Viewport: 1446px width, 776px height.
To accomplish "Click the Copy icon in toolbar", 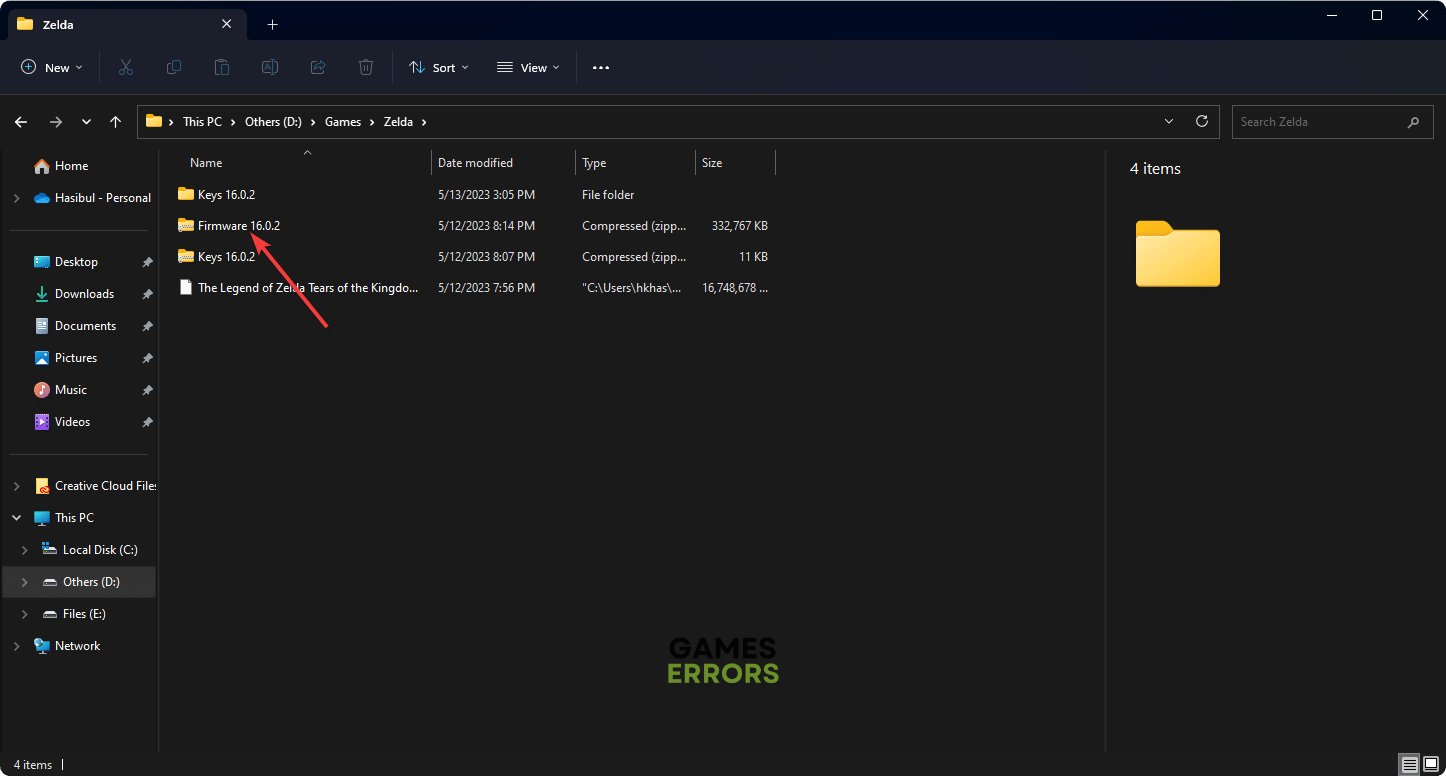I will pyautogui.click(x=174, y=67).
